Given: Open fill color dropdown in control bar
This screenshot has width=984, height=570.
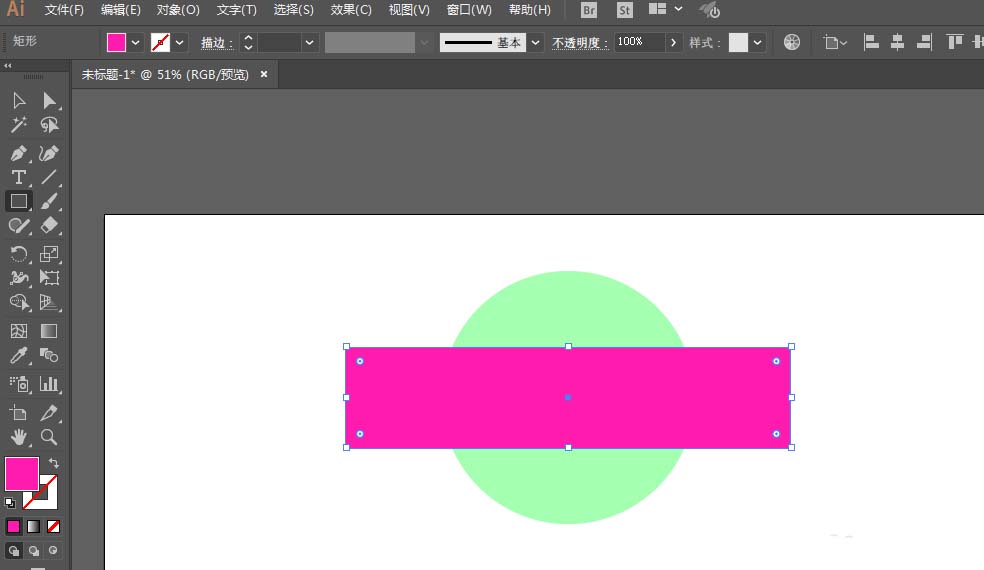Looking at the screenshot, I should [x=135, y=43].
